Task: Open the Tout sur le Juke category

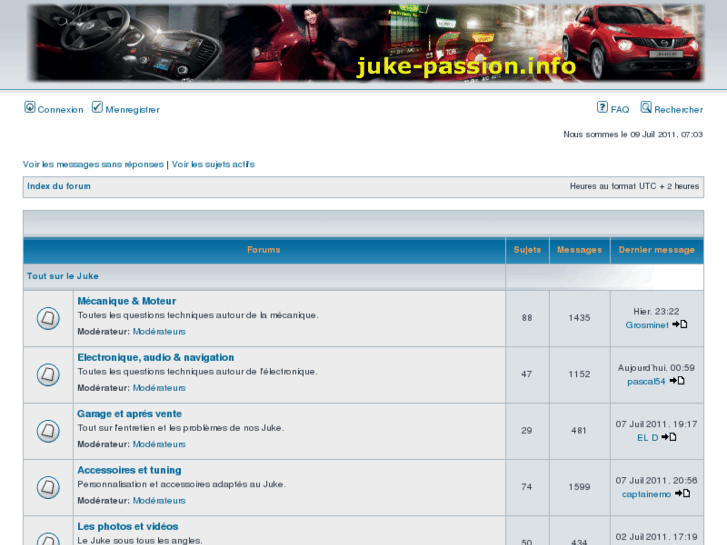Action: (x=63, y=276)
